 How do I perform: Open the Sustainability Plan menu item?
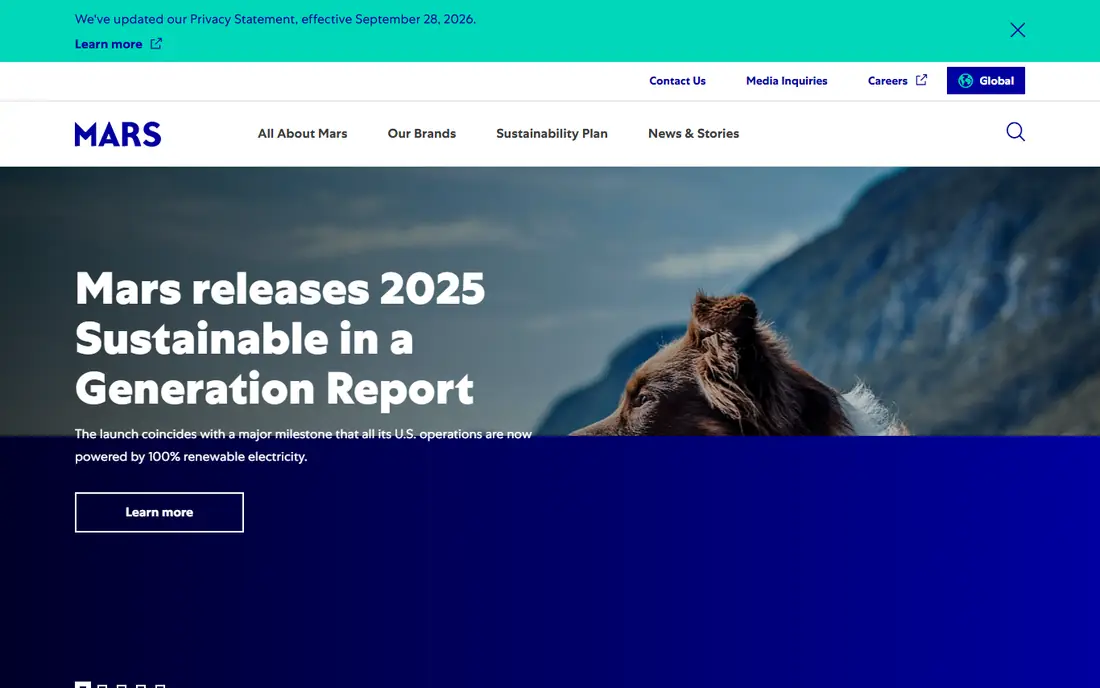click(551, 133)
